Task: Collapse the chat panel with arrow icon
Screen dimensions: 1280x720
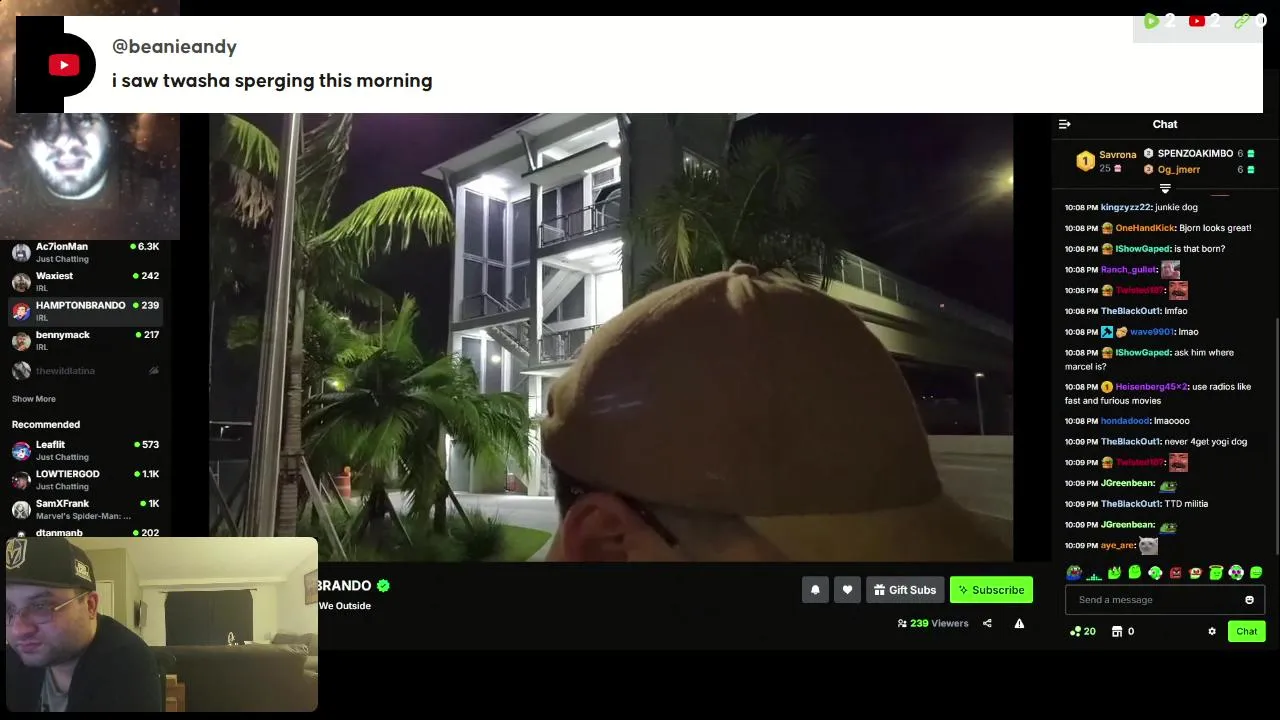Action: (x=1064, y=124)
